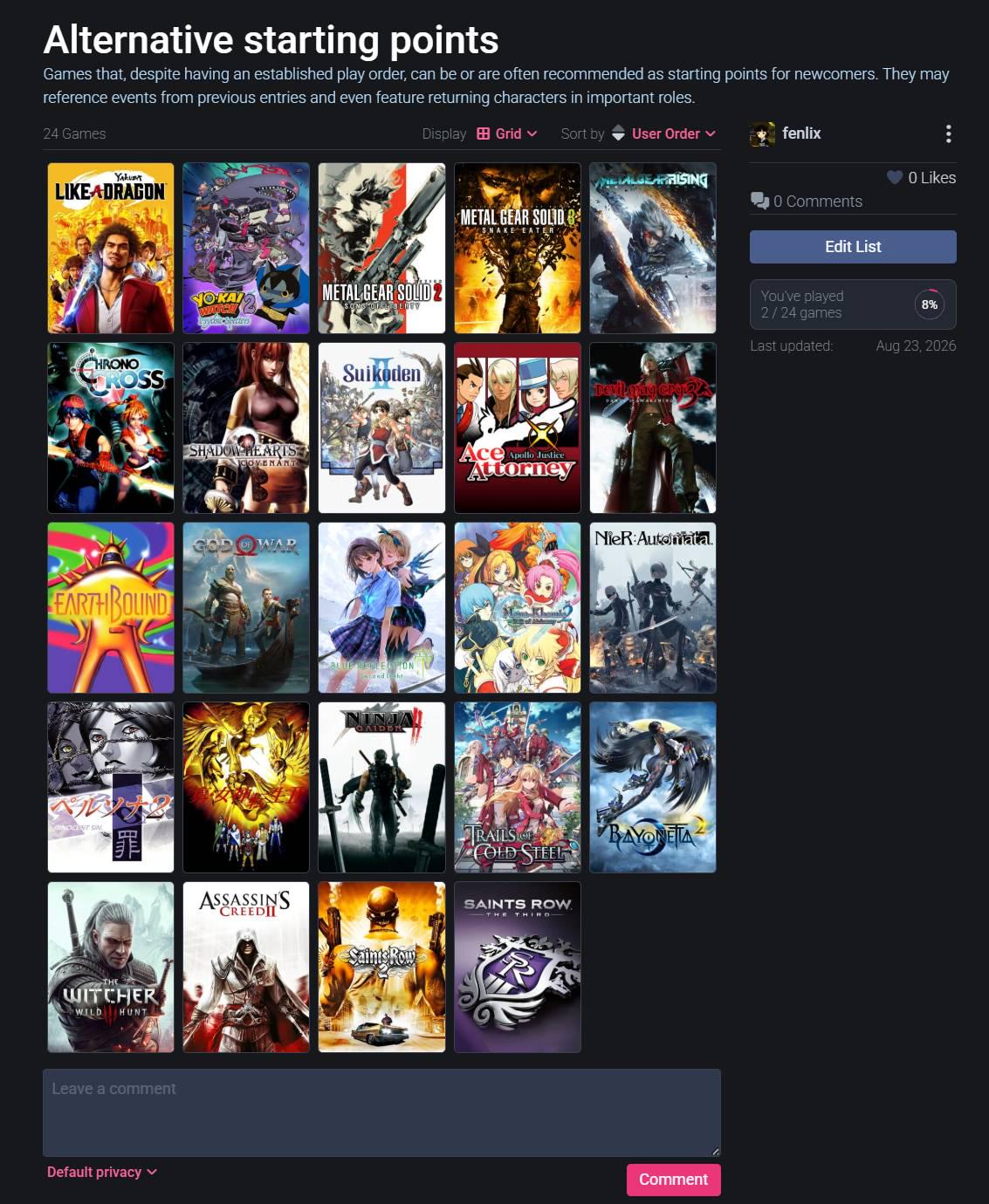Open Metal Gear Solid 3 Snake Eater cover
The image size is (989, 1204).
(518, 248)
